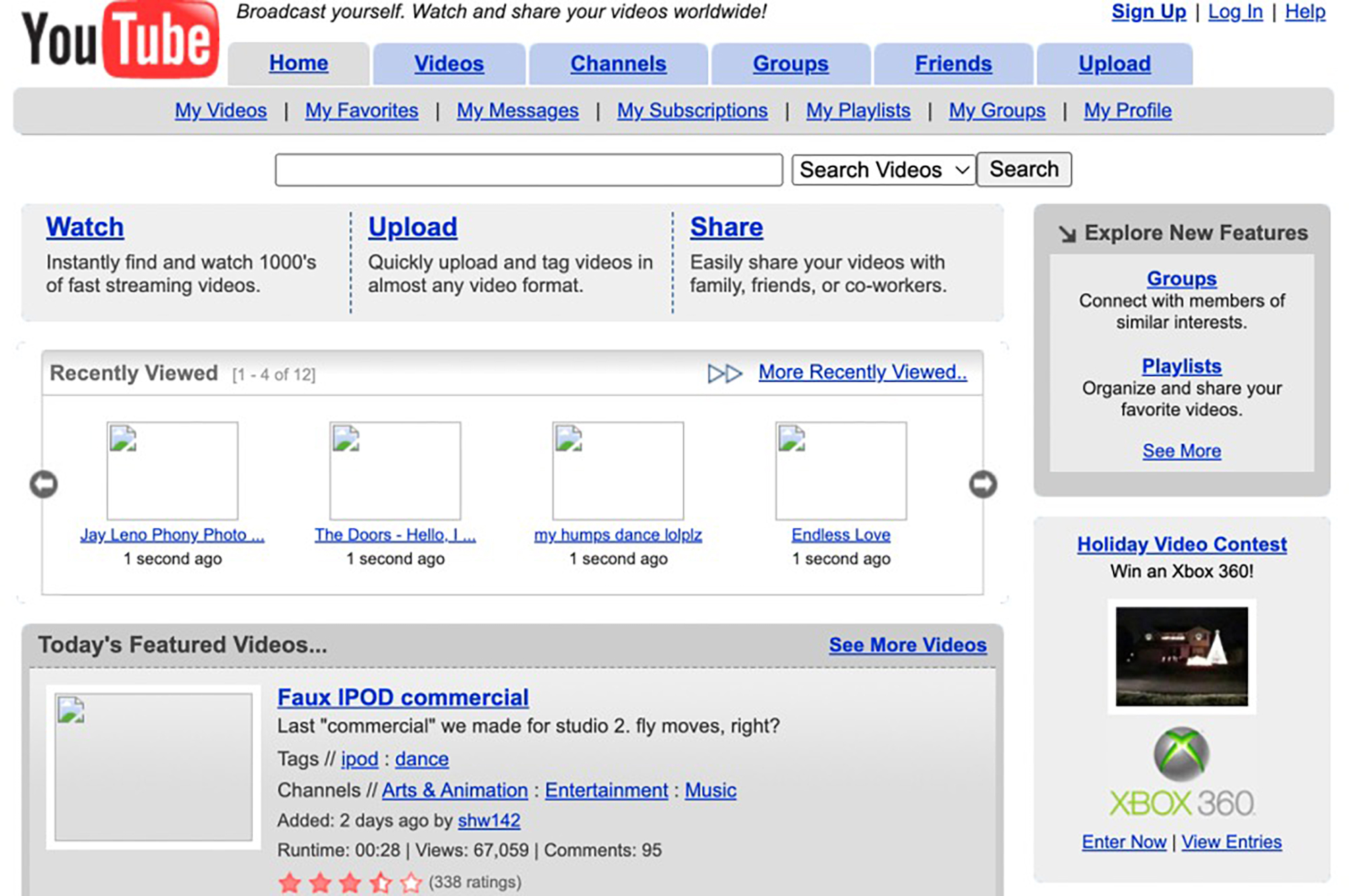The height and width of the screenshot is (896, 1349).
Task: Open the Help link
Action: [x=1305, y=12]
